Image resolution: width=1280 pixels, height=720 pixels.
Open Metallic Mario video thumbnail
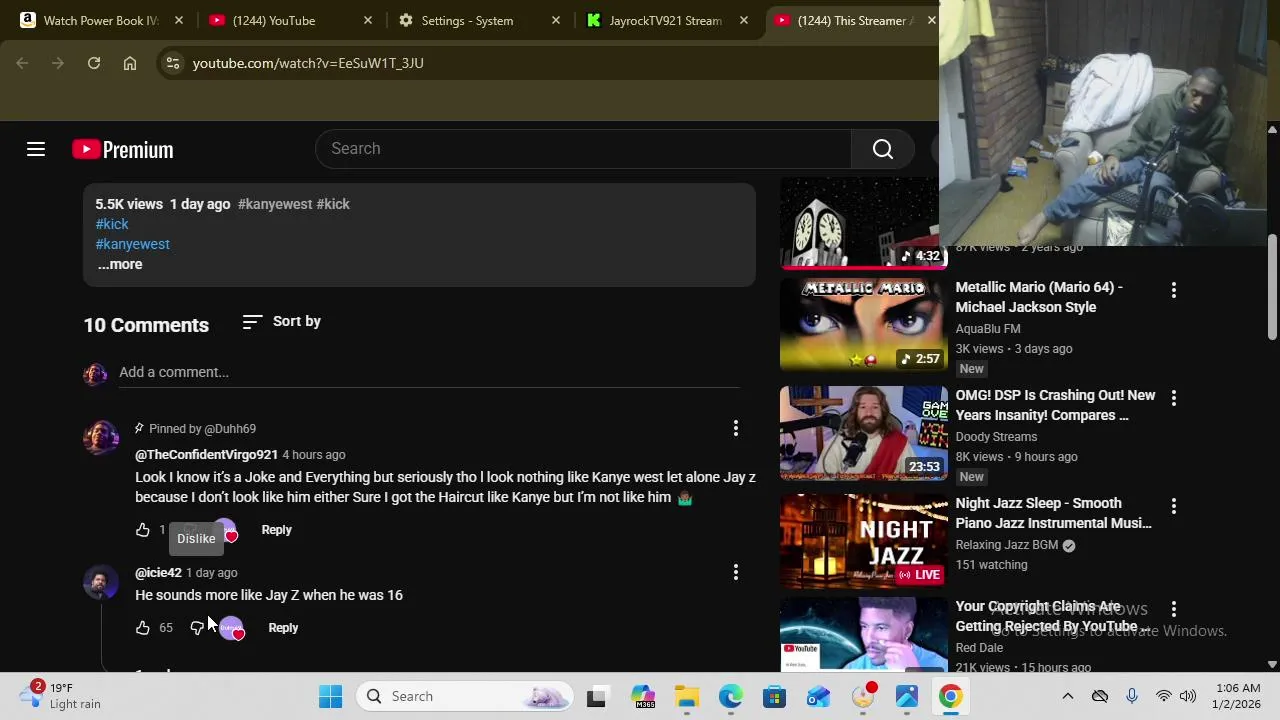click(864, 325)
